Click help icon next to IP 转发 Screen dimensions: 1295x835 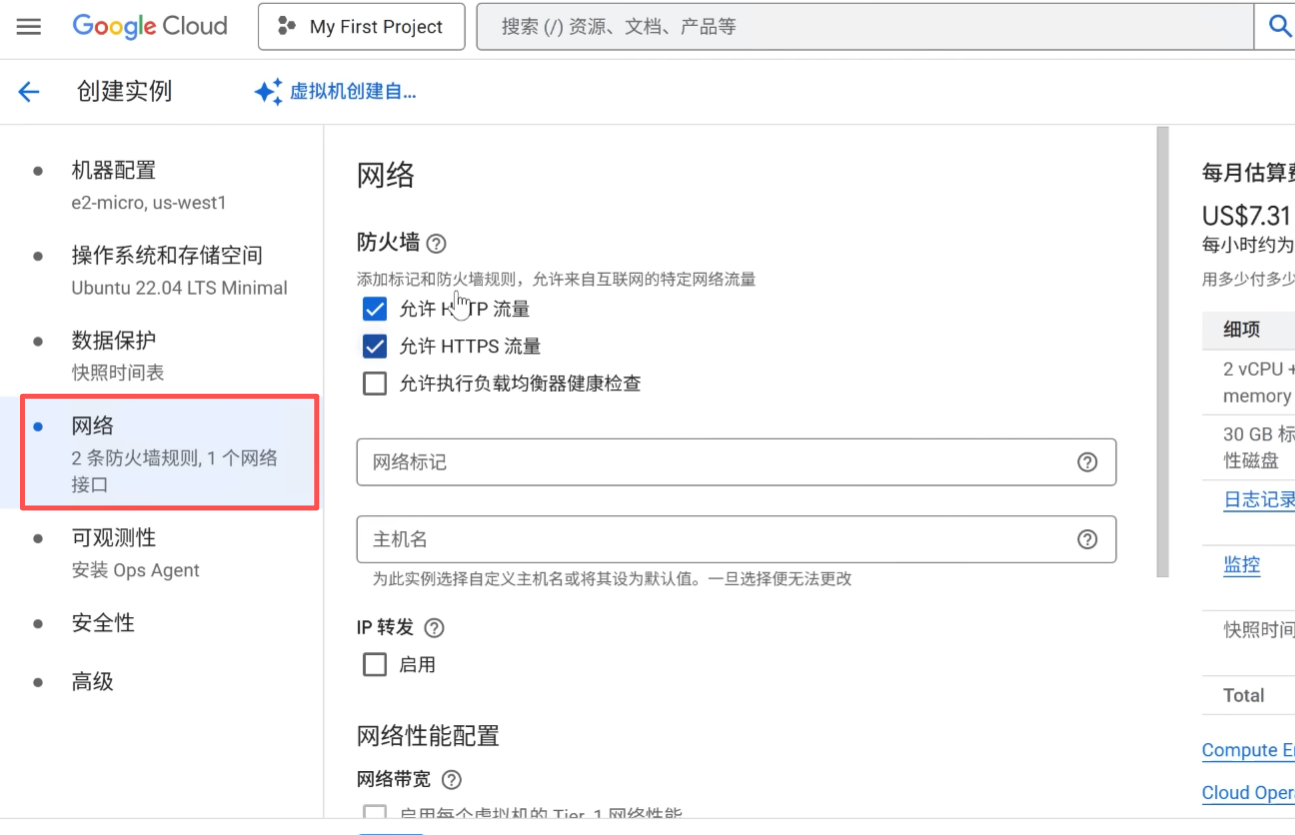pyautogui.click(x=434, y=628)
